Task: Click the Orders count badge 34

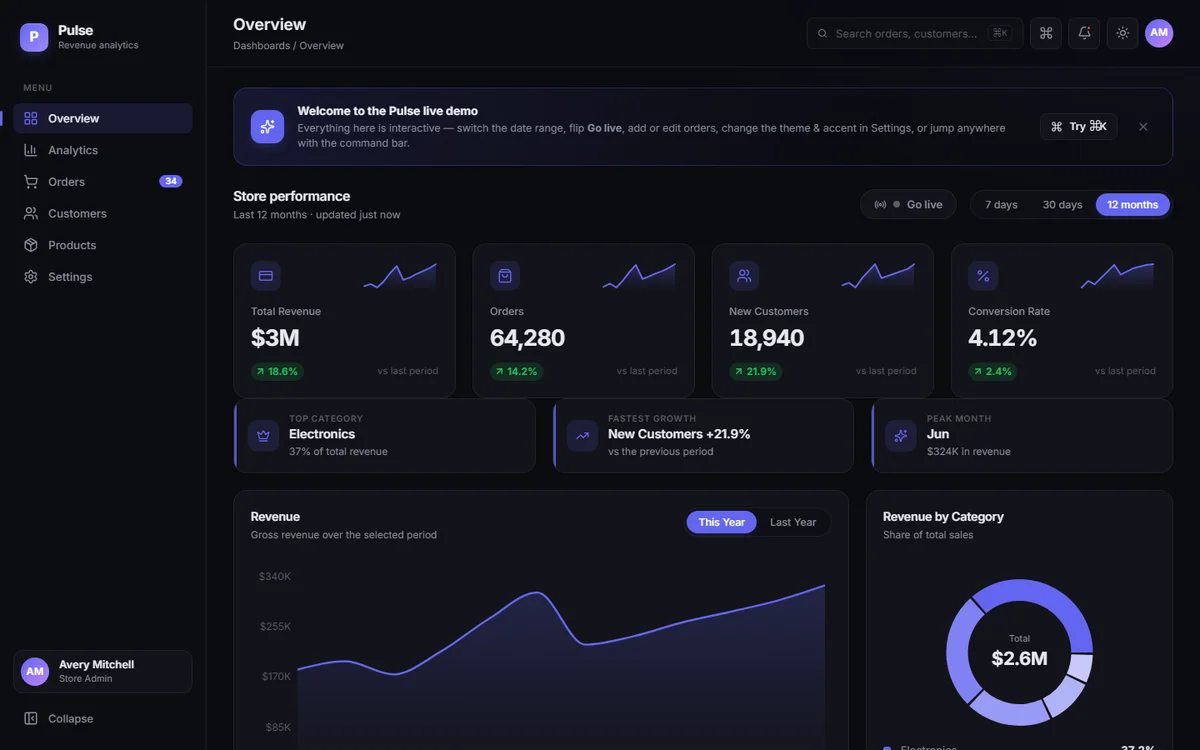Action: click(171, 182)
